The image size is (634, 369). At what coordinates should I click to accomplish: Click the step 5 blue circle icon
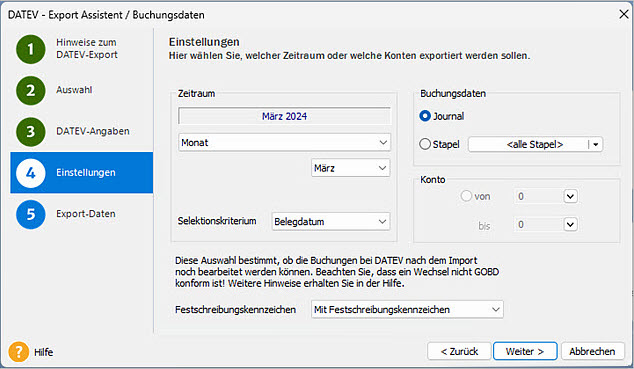(x=31, y=214)
